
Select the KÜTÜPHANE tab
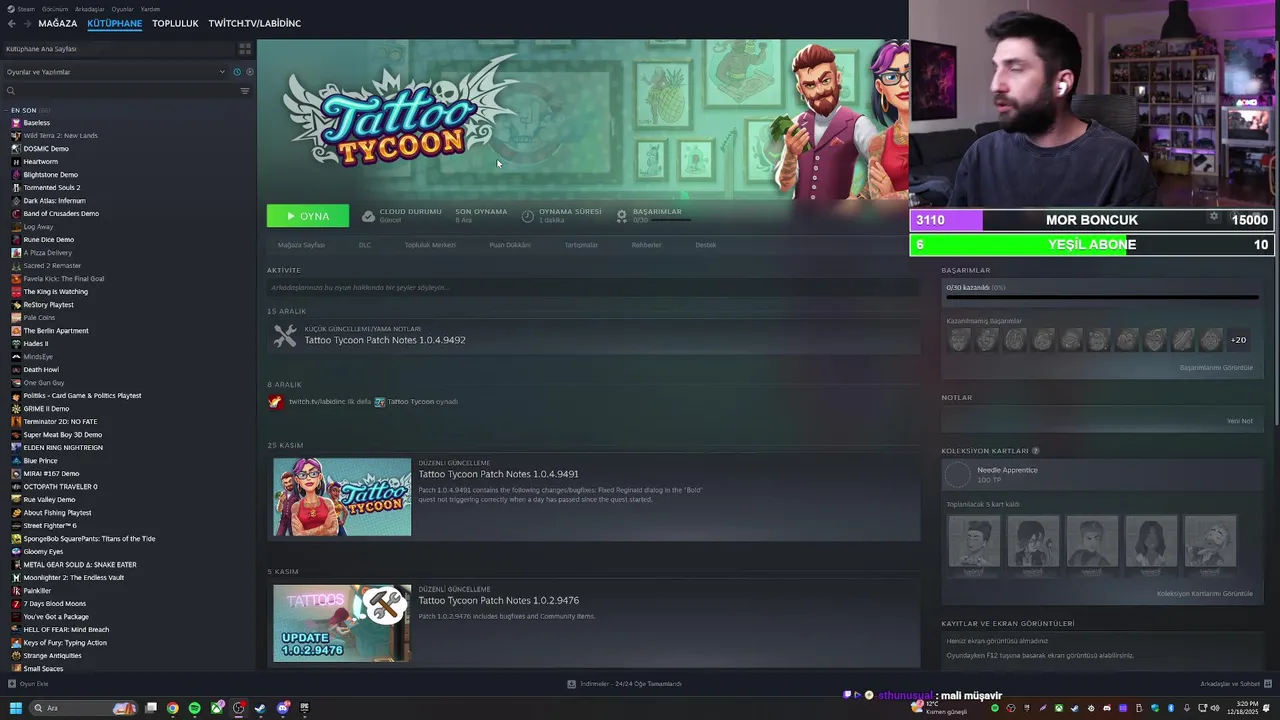click(115, 23)
